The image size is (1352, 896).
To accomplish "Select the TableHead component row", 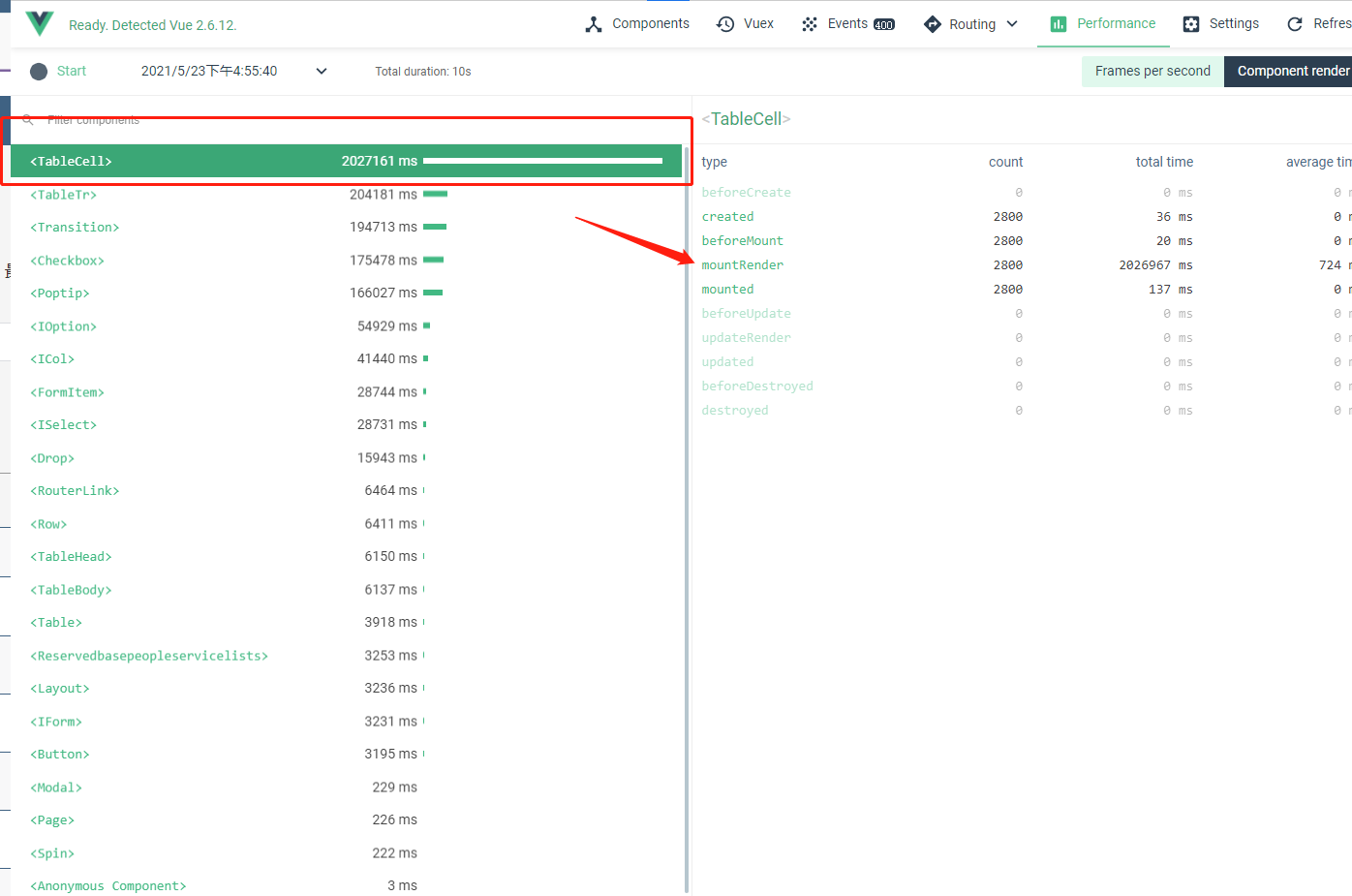I will coord(346,557).
